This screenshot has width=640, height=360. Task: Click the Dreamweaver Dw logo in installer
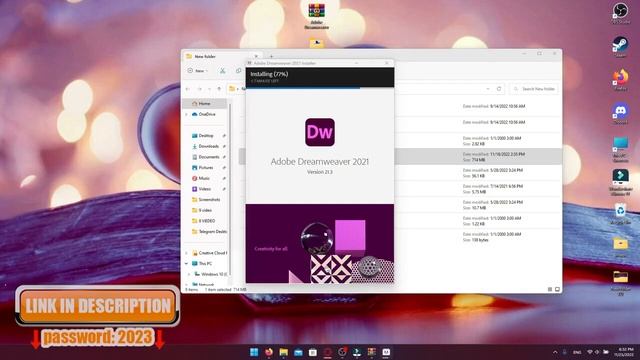click(320, 132)
